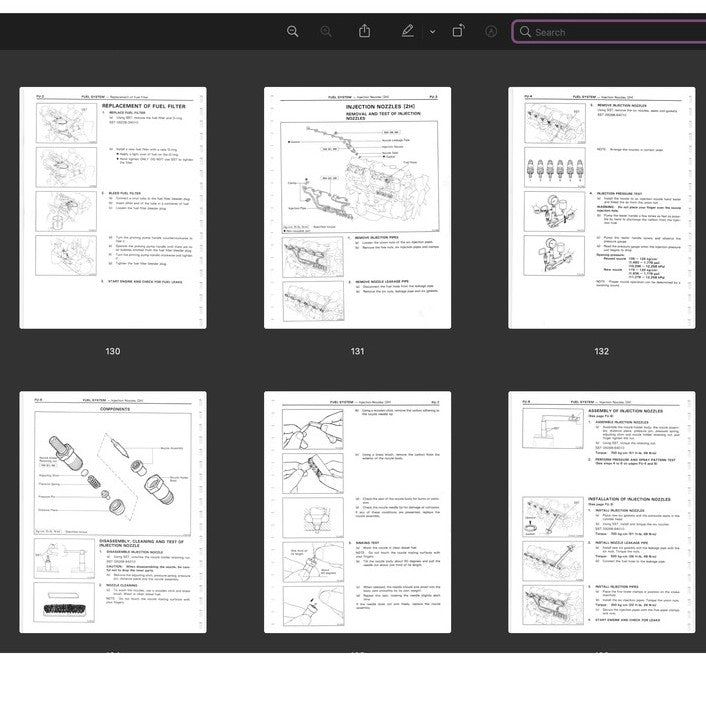Select the bottom middle nozzle cleaning page thumbnail
The image size is (706, 706).
pyautogui.click(x=357, y=512)
